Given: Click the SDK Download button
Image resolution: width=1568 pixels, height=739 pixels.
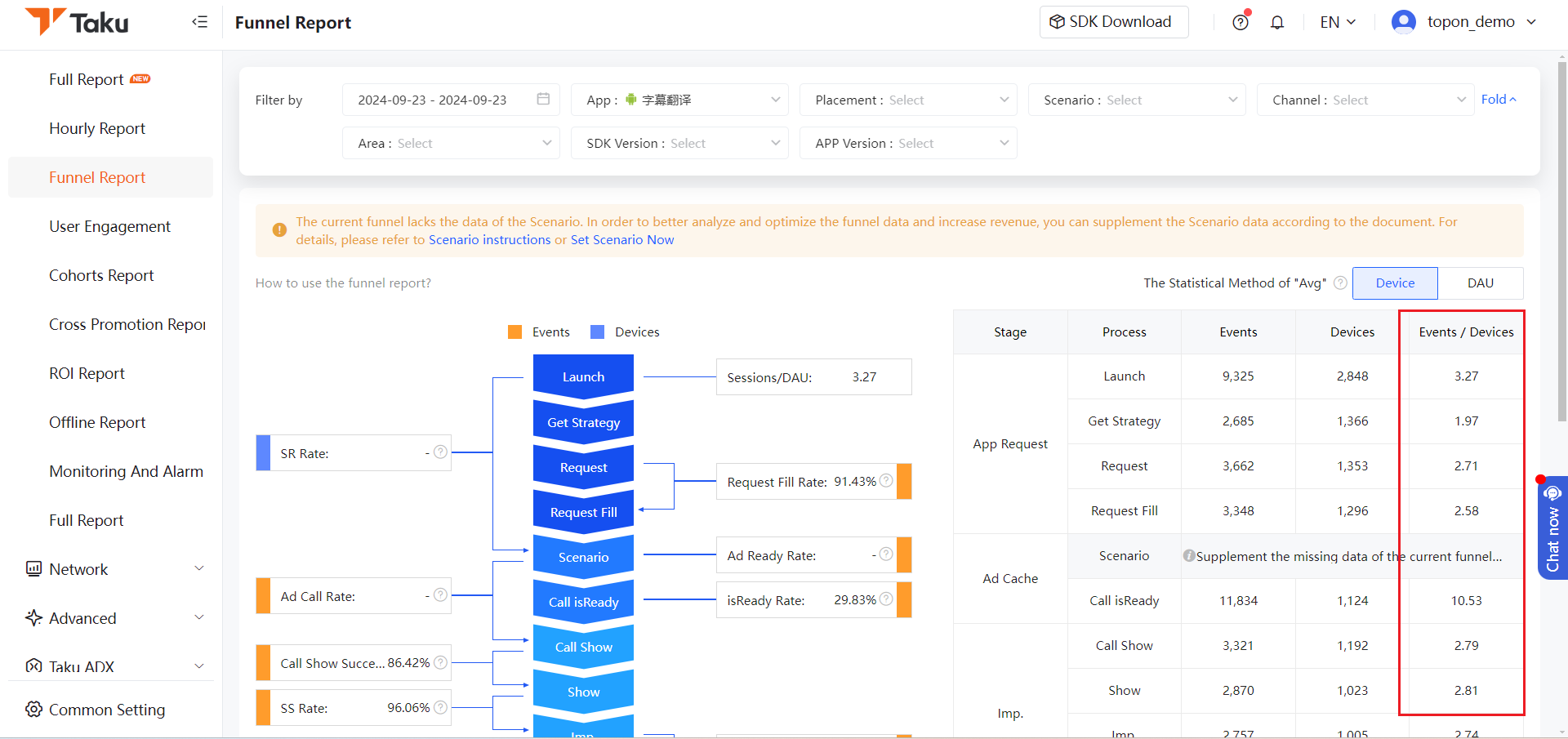Looking at the screenshot, I should click(1114, 22).
